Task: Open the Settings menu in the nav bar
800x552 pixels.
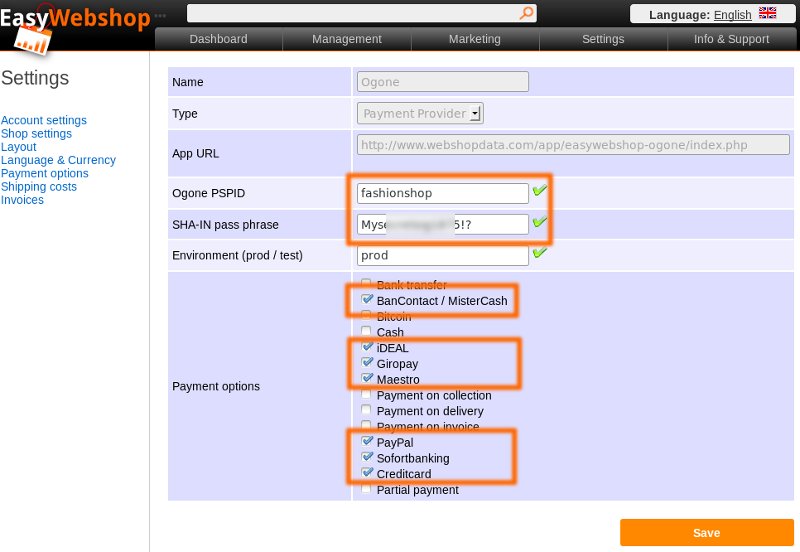Action: [x=603, y=39]
